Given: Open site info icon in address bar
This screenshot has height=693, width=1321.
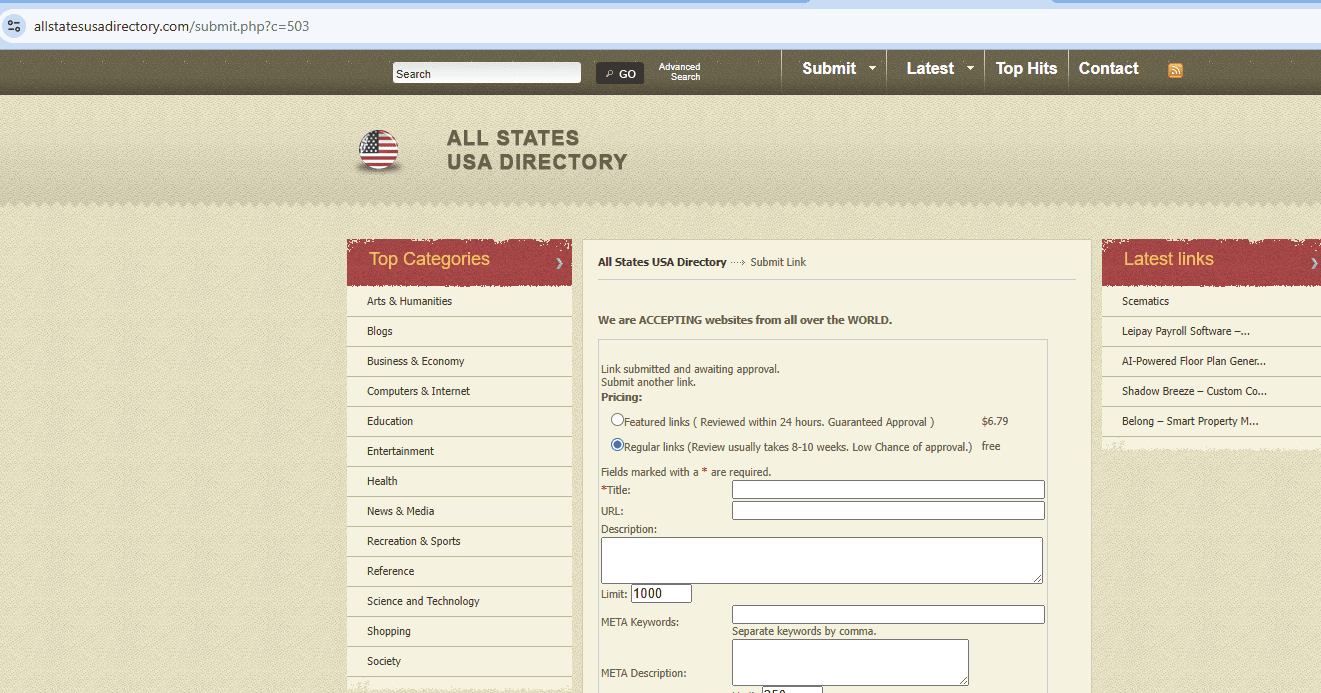Looking at the screenshot, I should point(14,26).
